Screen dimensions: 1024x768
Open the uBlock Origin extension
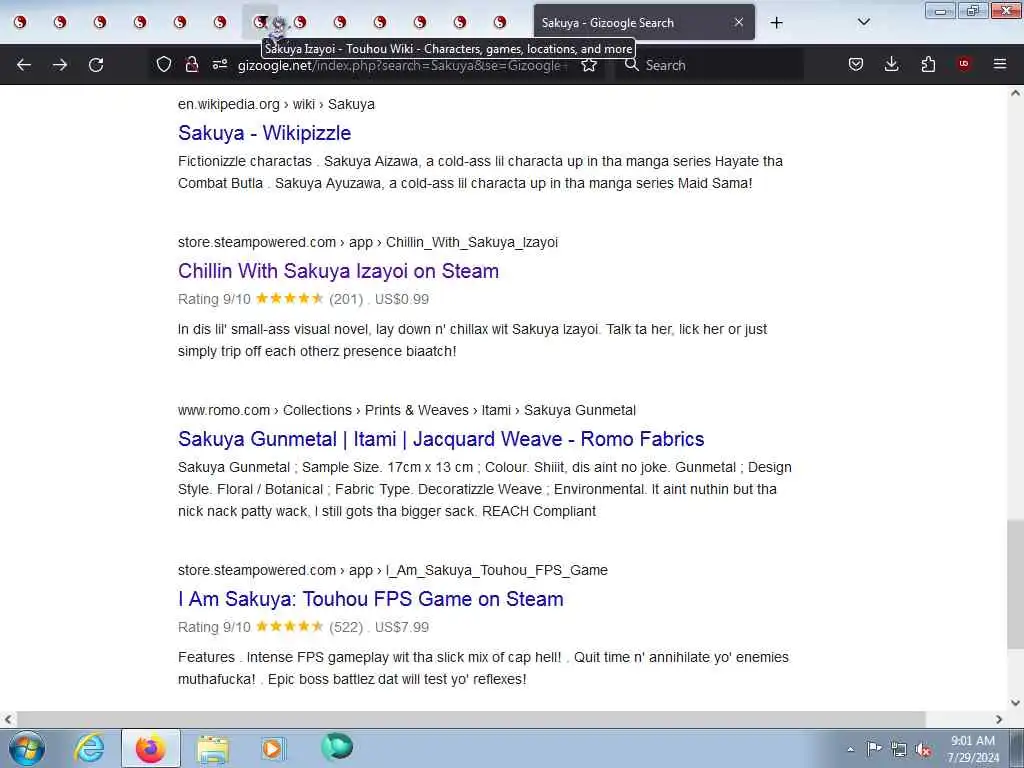tap(964, 63)
